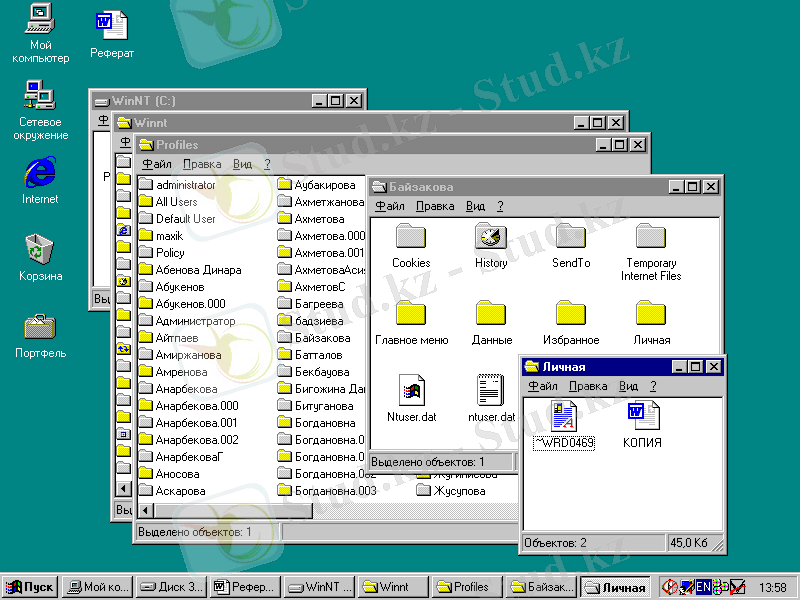Open the Реферат Word document on desktop

[111, 26]
